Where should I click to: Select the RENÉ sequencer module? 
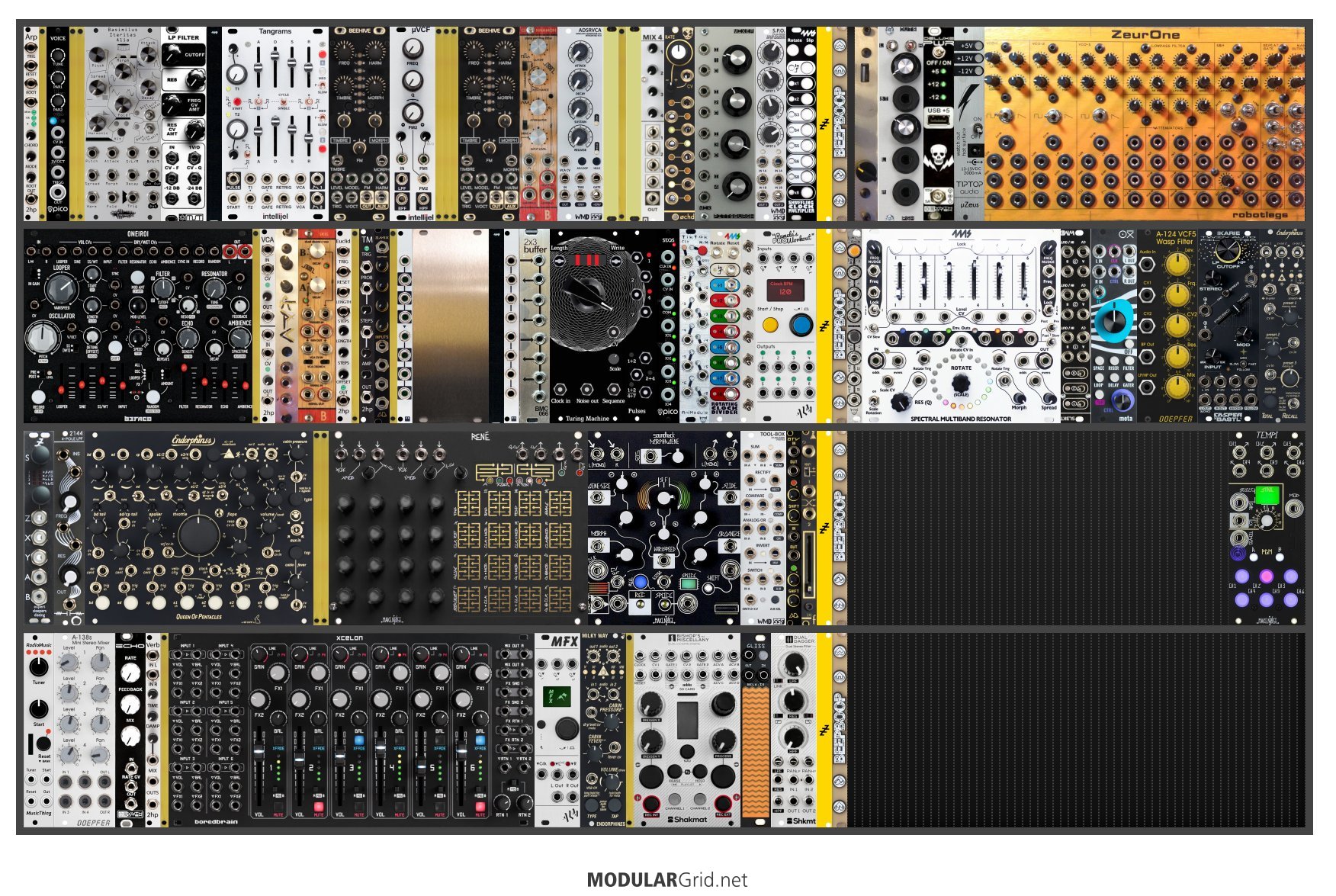tap(458, 528)
